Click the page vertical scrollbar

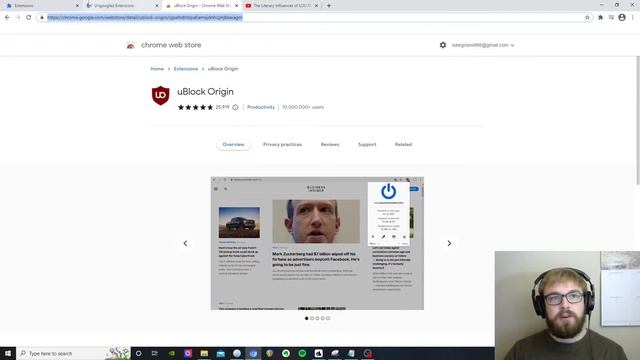tap(638, 121)
